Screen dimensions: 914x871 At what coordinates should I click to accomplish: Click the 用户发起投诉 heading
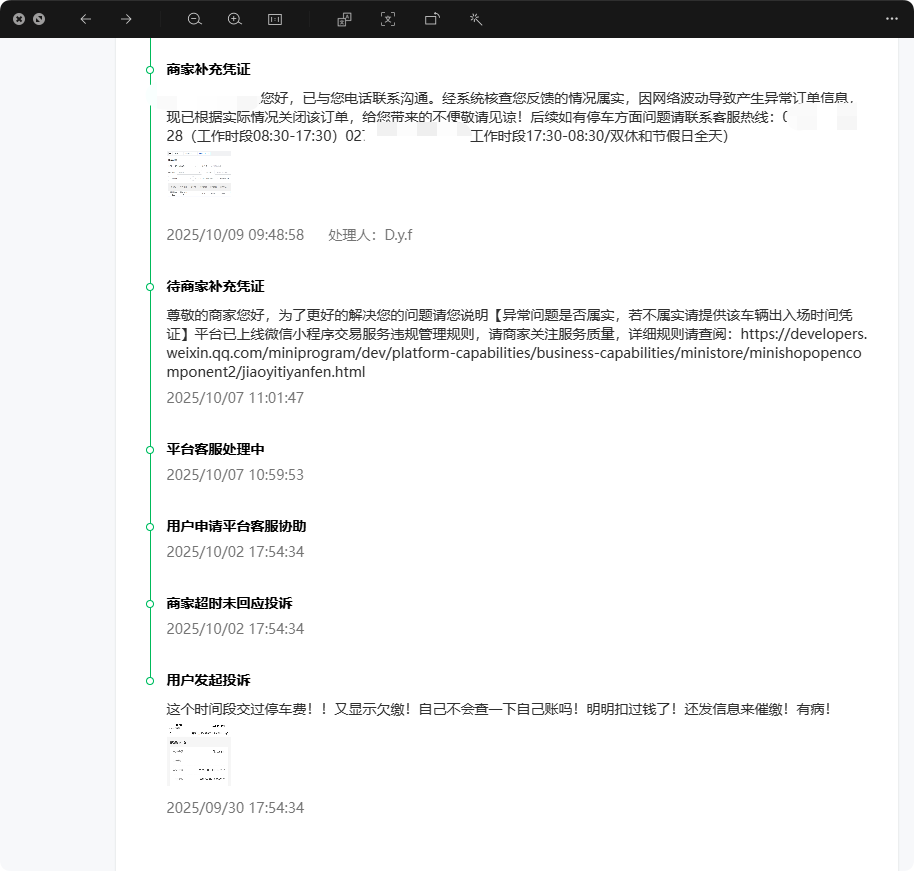coord(207,680)
